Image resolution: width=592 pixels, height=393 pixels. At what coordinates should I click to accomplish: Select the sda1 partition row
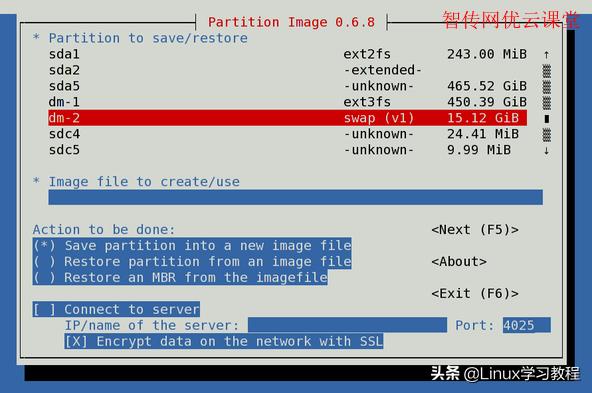point(288,54)
